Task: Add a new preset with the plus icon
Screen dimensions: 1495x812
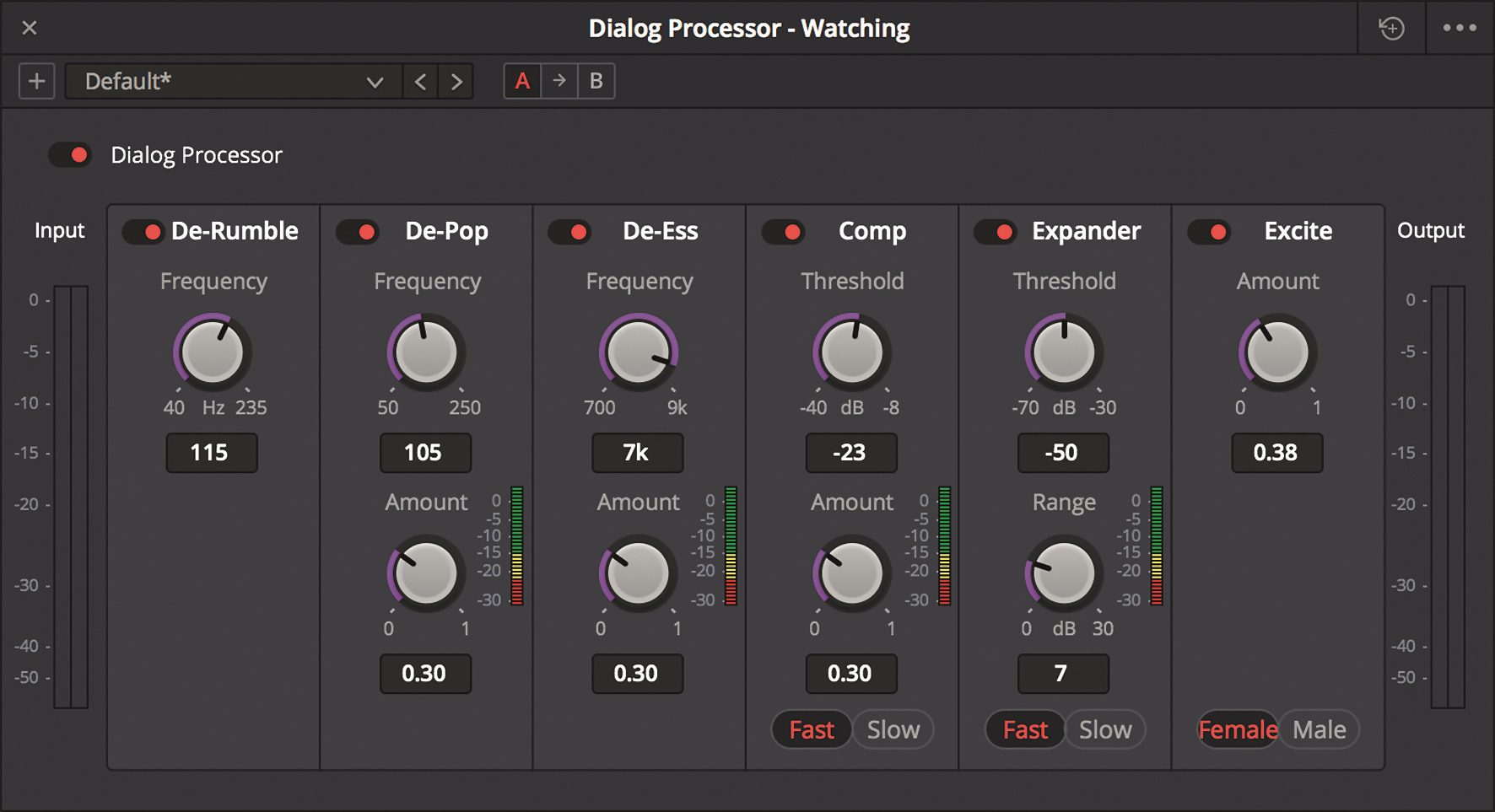Action: pos(35,81)
